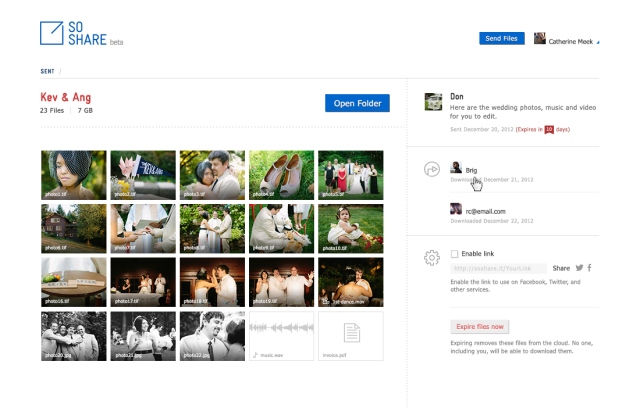640x408 pixels.
Task: Open the 1st dance.mov video thumbnail
Action: [351, 282]
